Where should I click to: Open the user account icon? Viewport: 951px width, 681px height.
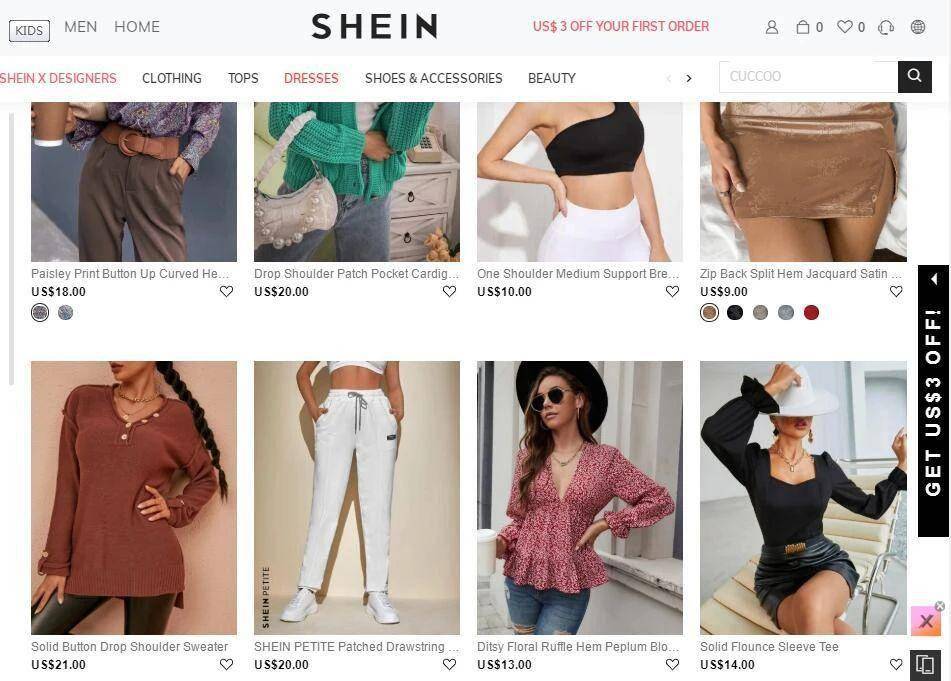point(771,27)
